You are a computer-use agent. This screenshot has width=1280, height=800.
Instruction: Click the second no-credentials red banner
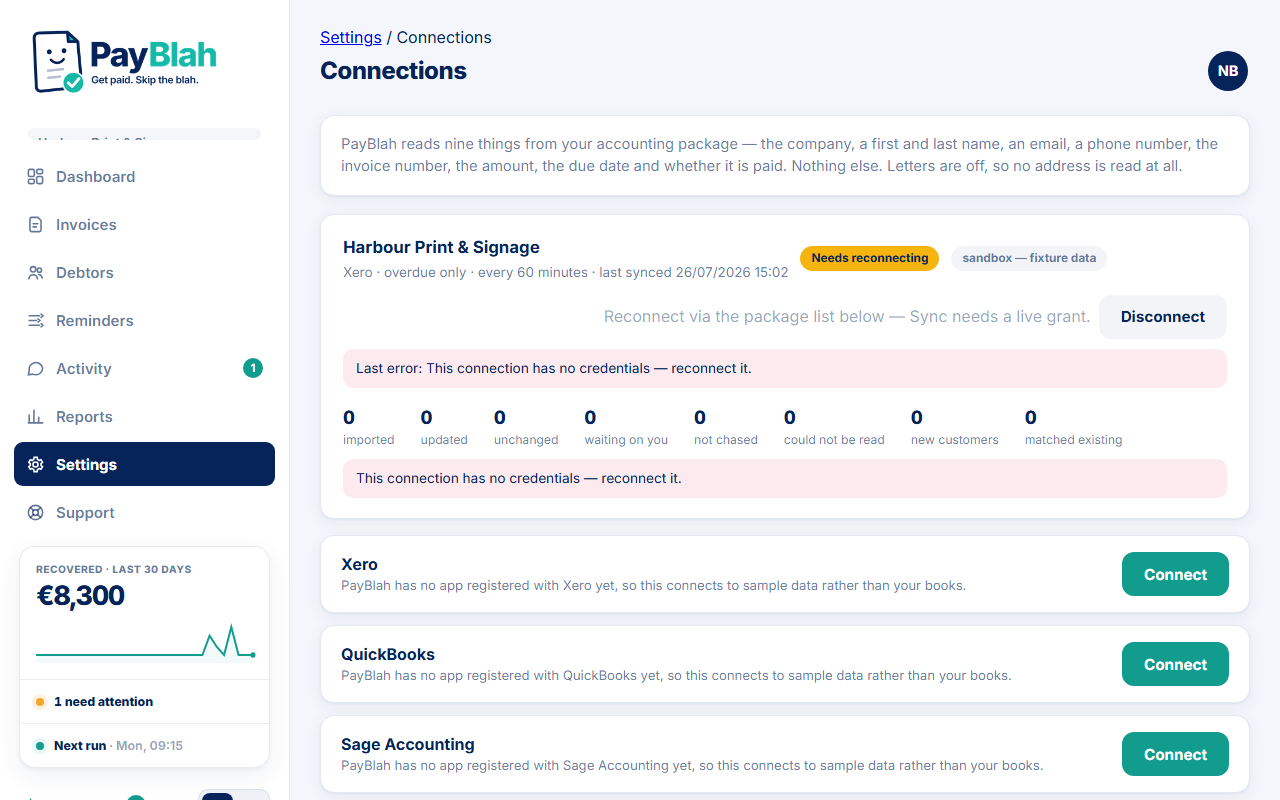click(785, 478)
